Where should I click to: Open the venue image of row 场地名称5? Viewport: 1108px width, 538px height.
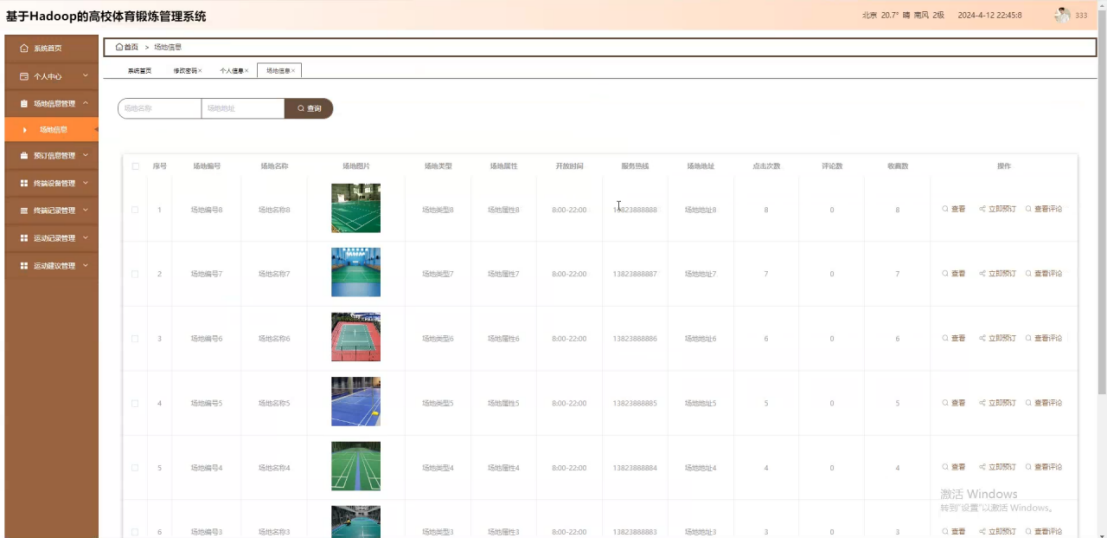[356, 402]
